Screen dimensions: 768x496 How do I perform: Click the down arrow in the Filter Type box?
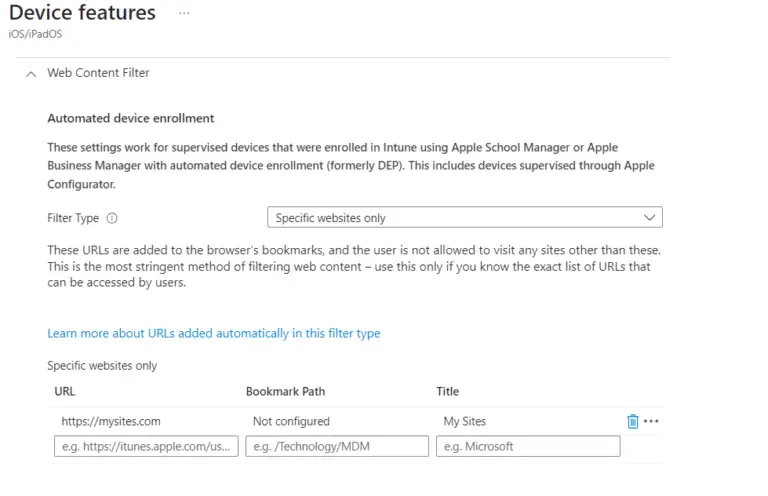tap(649, 217)
